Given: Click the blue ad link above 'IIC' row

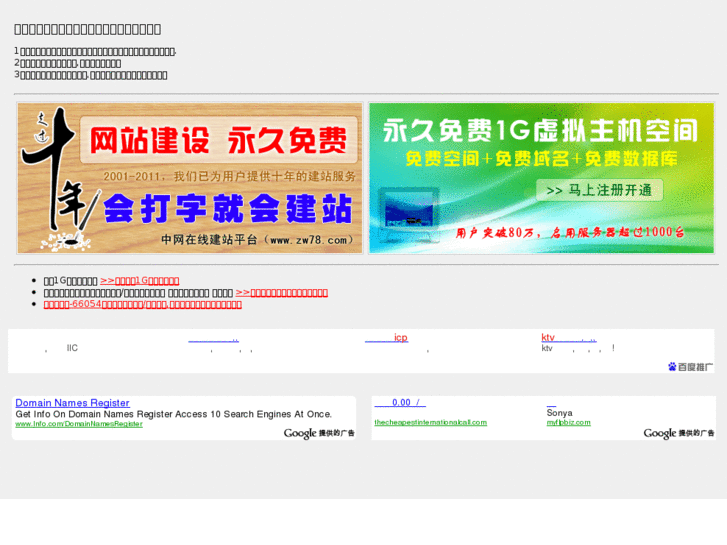Looking at the screenshot, I should [x=213, y=340].
